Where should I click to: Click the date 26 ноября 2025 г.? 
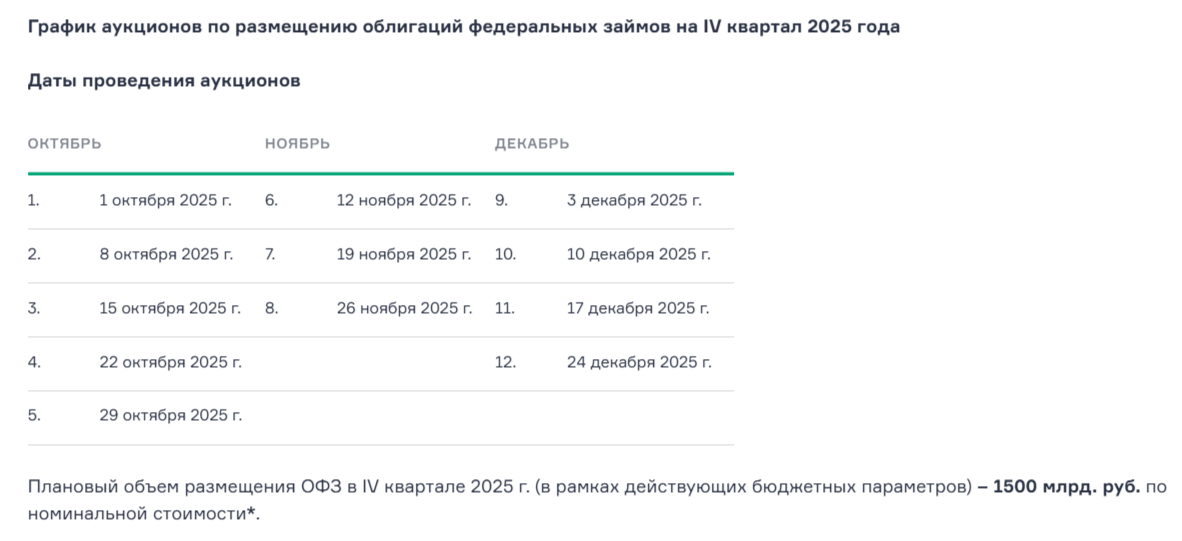coord(404,308)
